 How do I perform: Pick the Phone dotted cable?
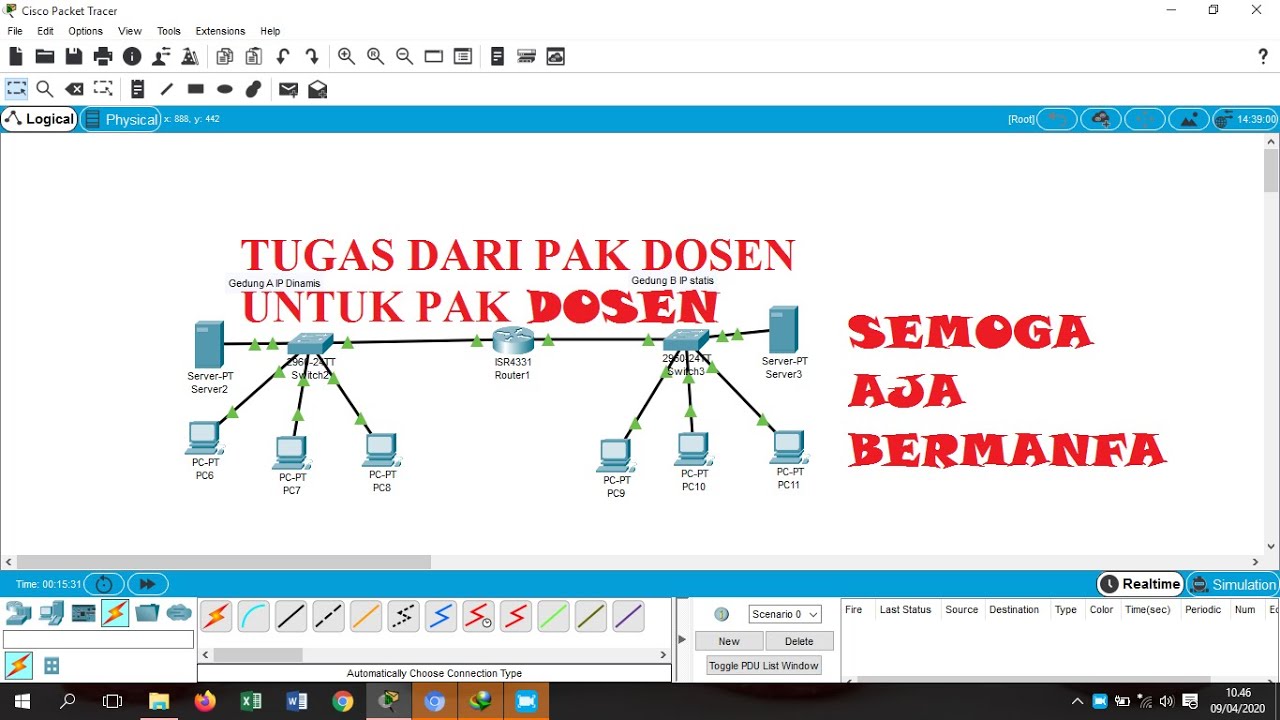click(403, 617)
